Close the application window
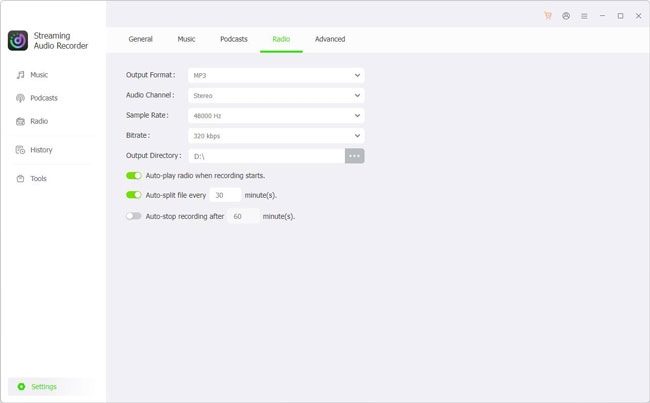Image resolution: width=650 pixels, height=403 pixels. [638, 16]
